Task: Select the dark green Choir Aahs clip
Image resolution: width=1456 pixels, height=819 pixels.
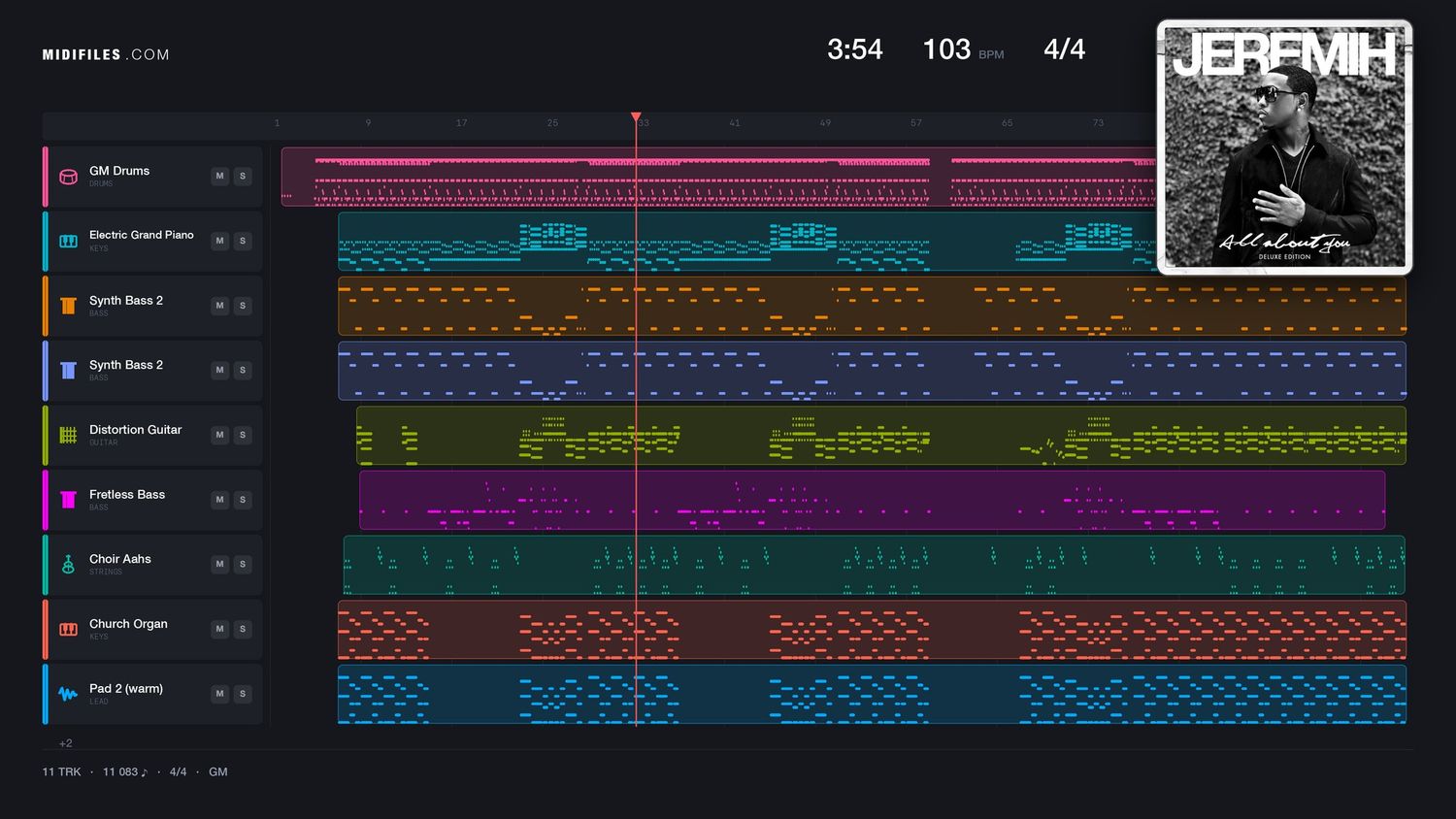Action: (x=874, y=565)
